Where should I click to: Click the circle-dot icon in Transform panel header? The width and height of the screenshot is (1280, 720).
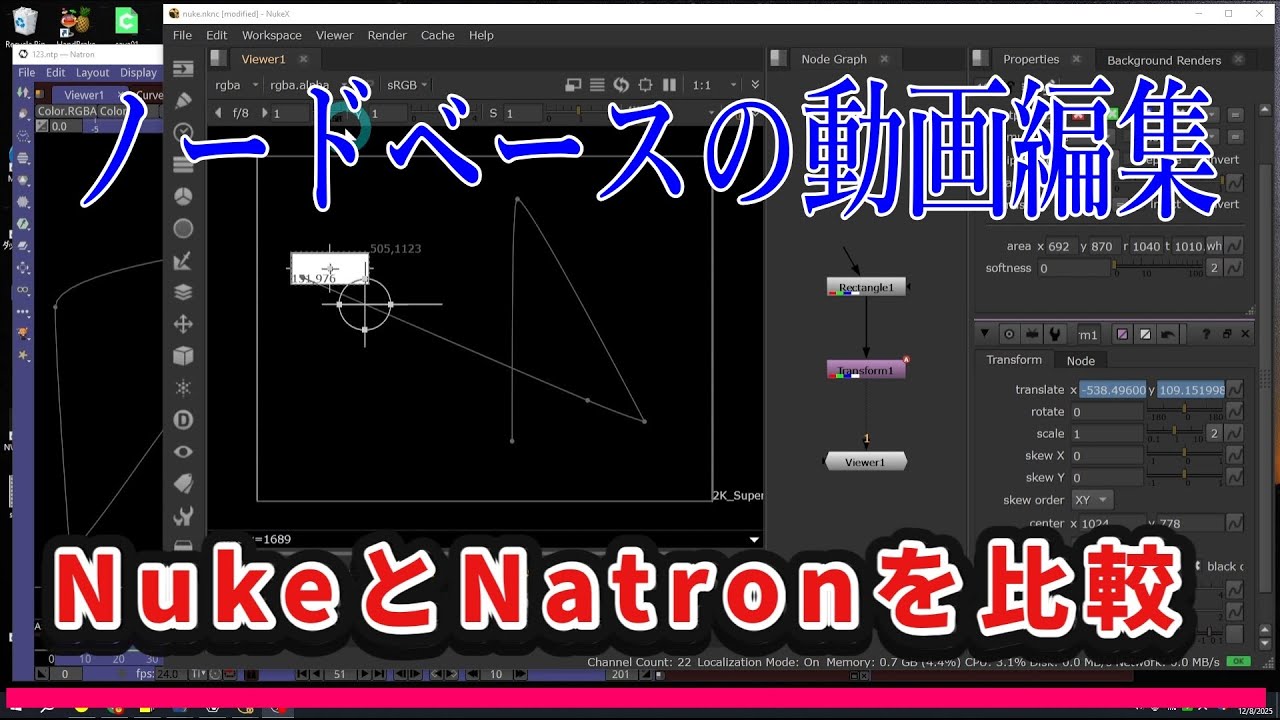point(1009,334)
